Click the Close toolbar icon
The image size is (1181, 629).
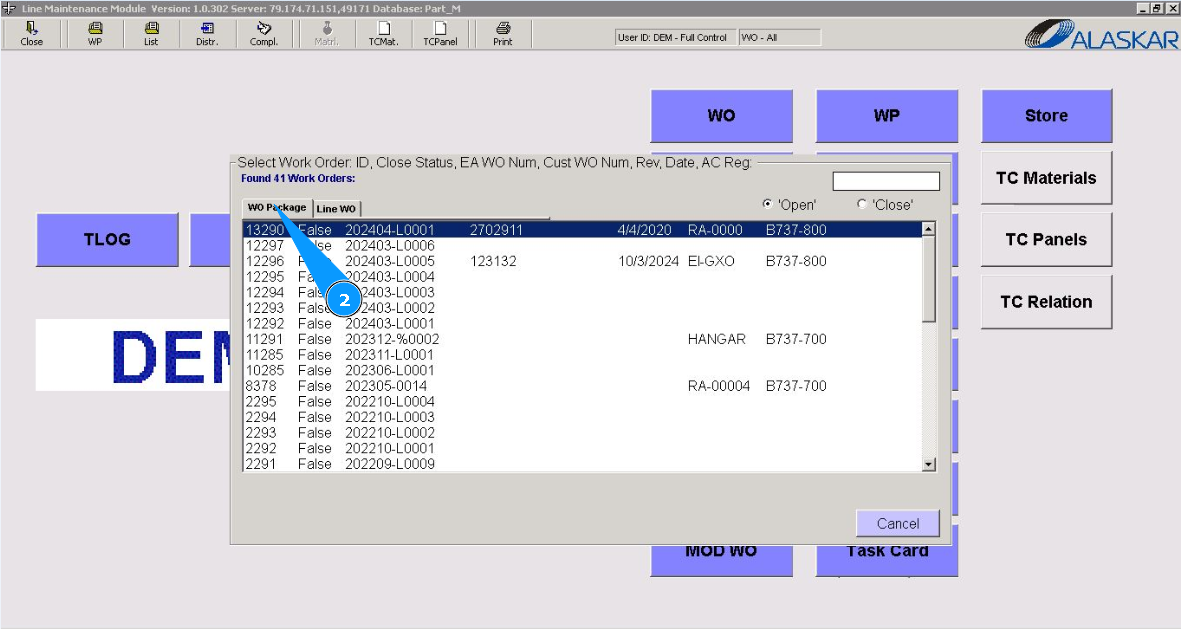click(x=31, y=34)
